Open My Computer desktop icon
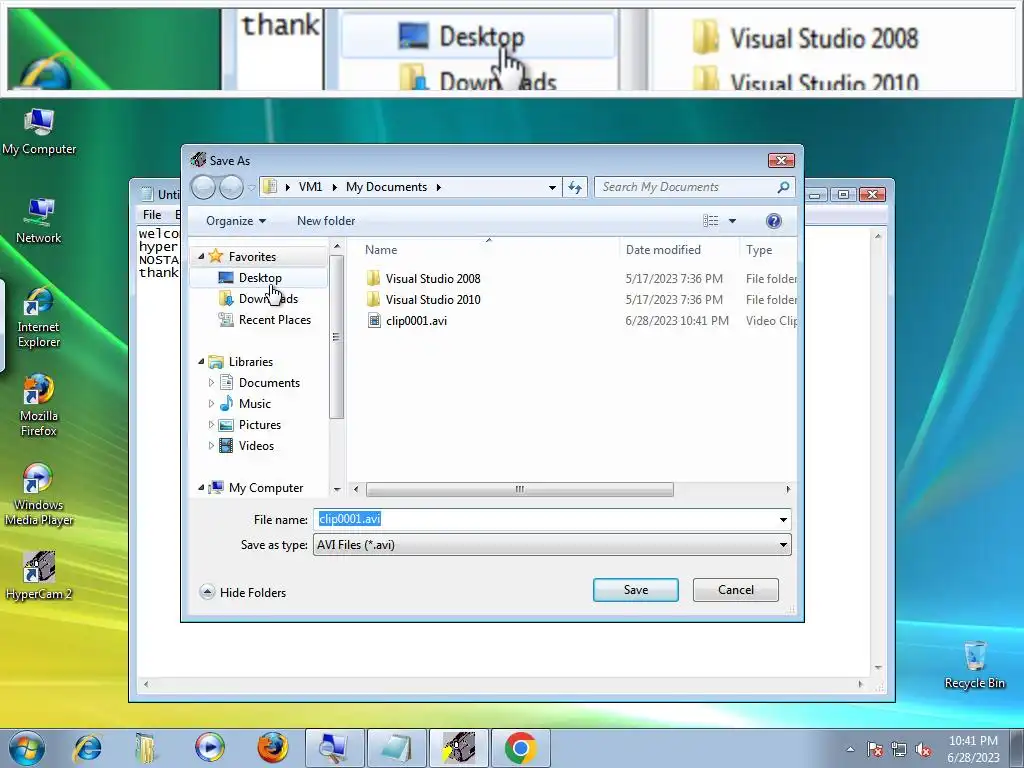The height and width of the screenshot is (768, 1024). click(x=39, y=133)
